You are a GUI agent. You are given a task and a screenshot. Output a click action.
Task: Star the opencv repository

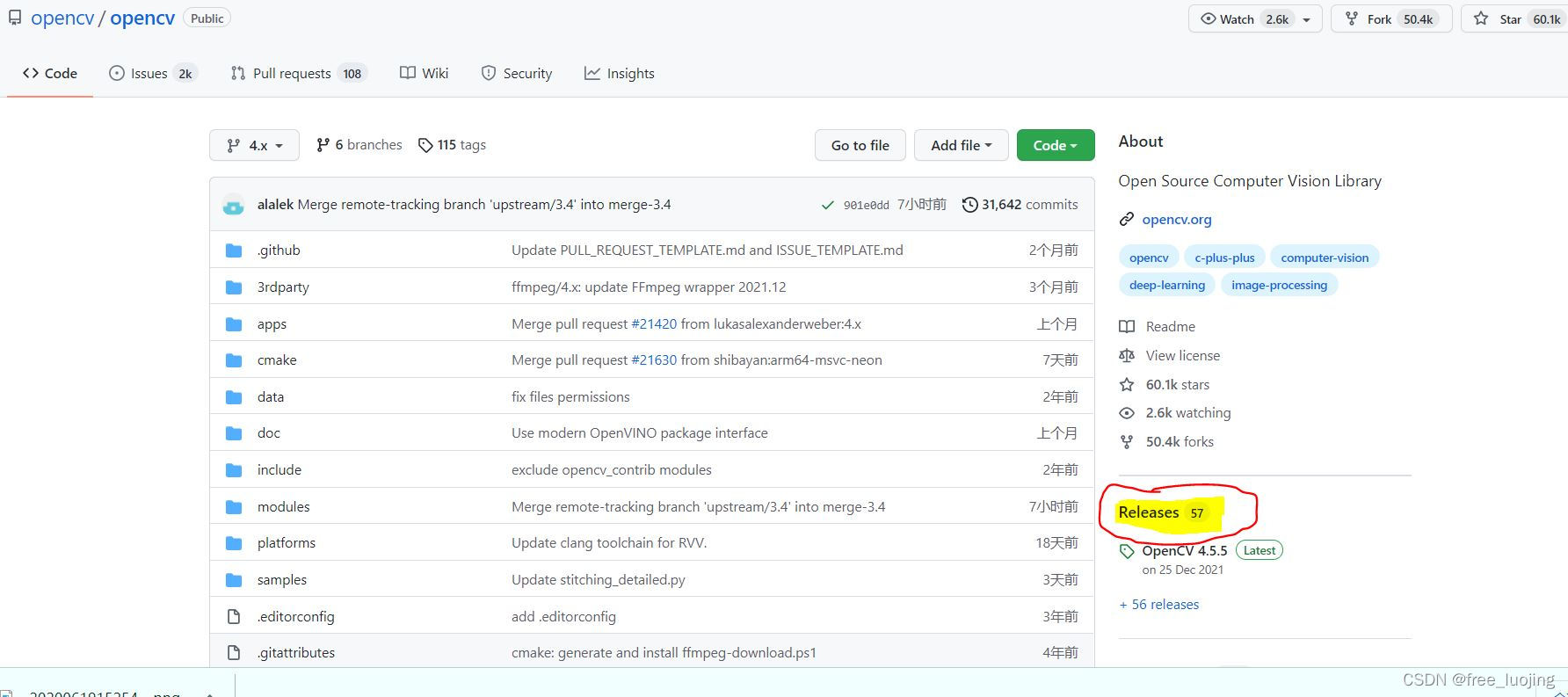click(1513, 19)
